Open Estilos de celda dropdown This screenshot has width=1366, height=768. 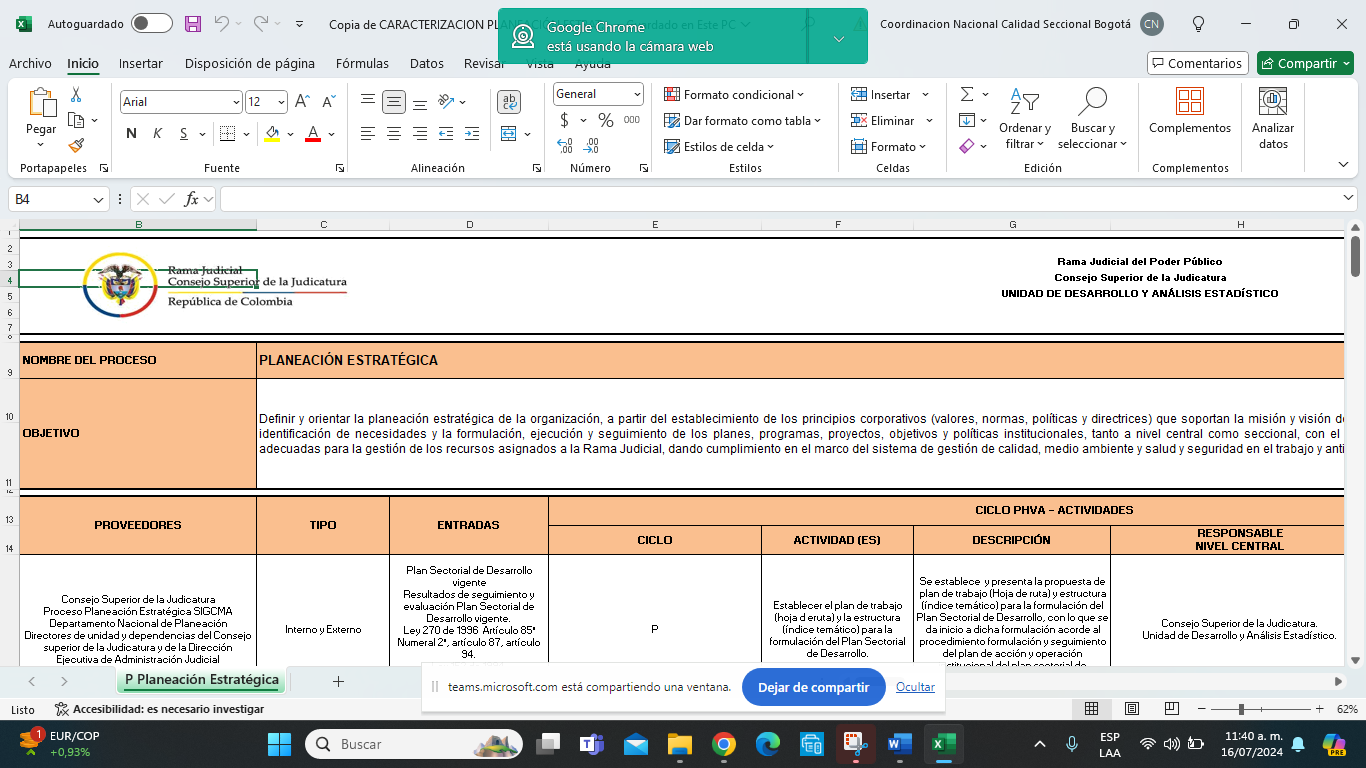(720, 147)
